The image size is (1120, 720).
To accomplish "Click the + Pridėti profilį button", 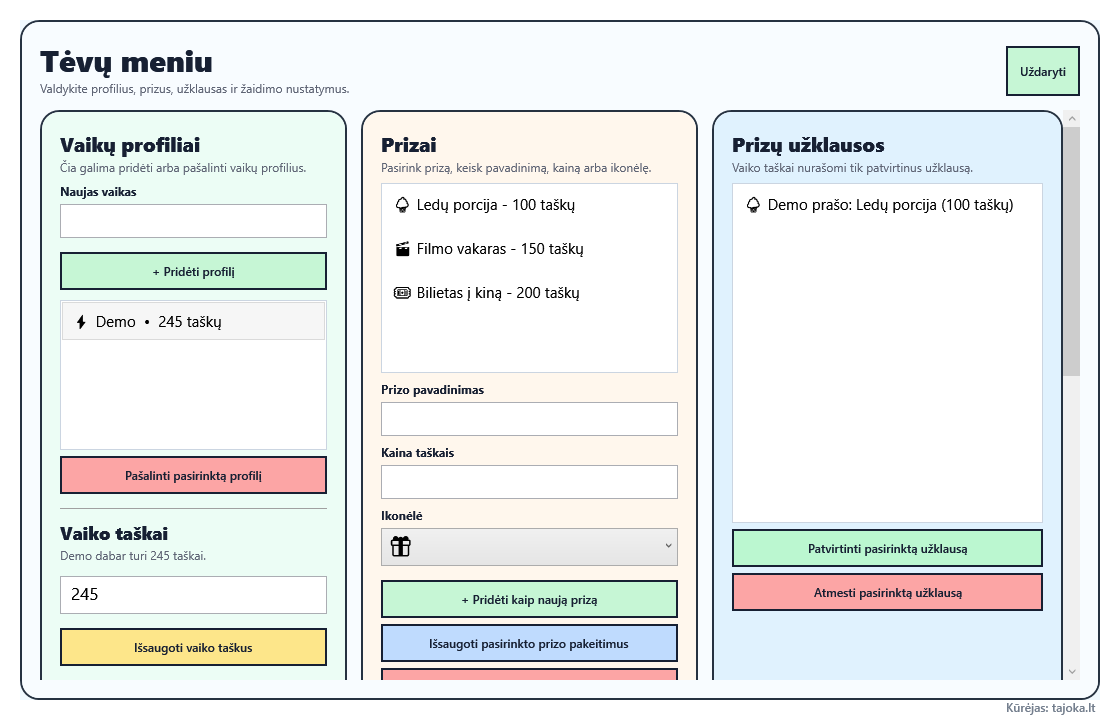I will click(x=194, y=271).
